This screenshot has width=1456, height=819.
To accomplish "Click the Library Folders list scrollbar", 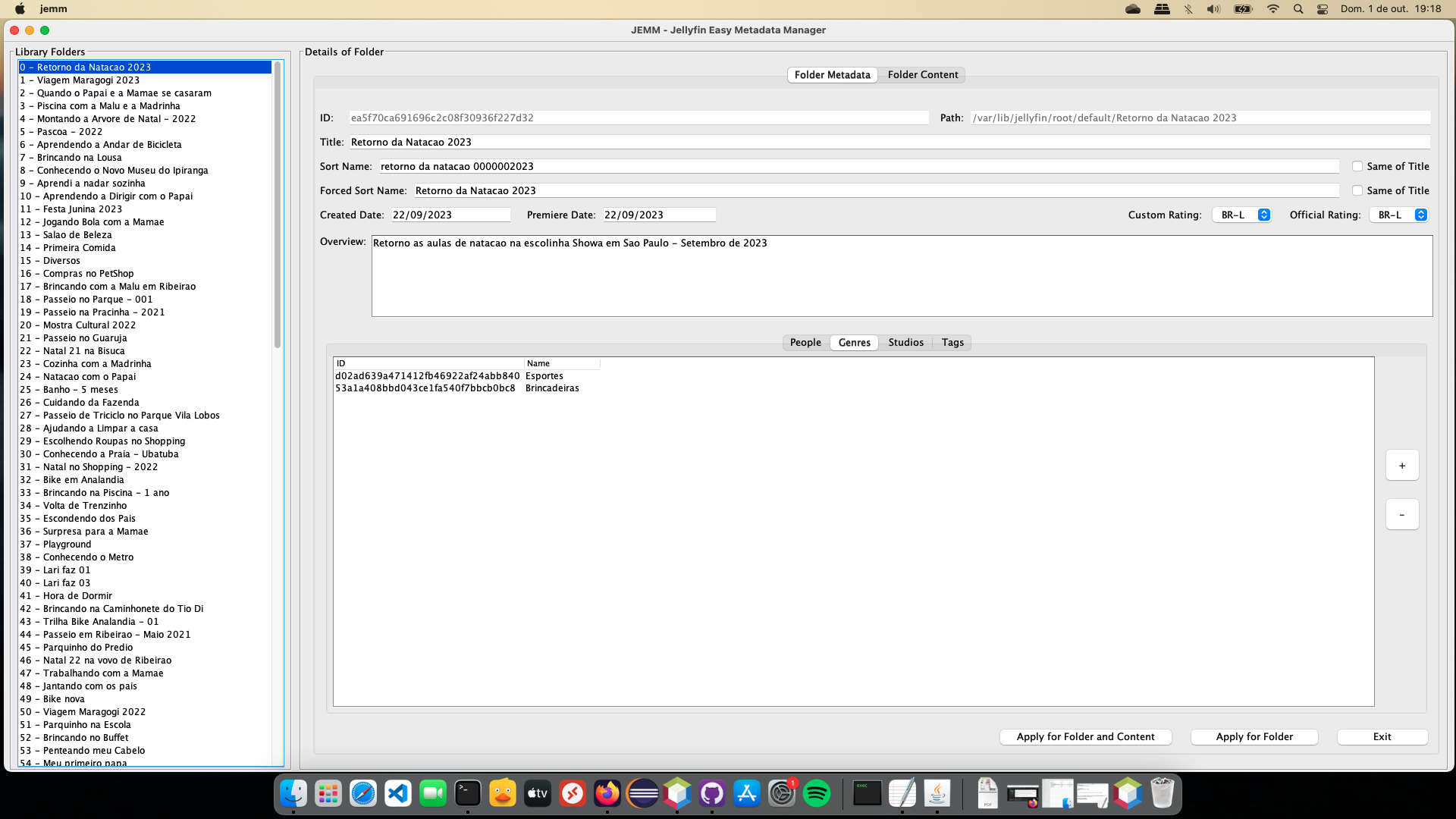I will 278,205.
